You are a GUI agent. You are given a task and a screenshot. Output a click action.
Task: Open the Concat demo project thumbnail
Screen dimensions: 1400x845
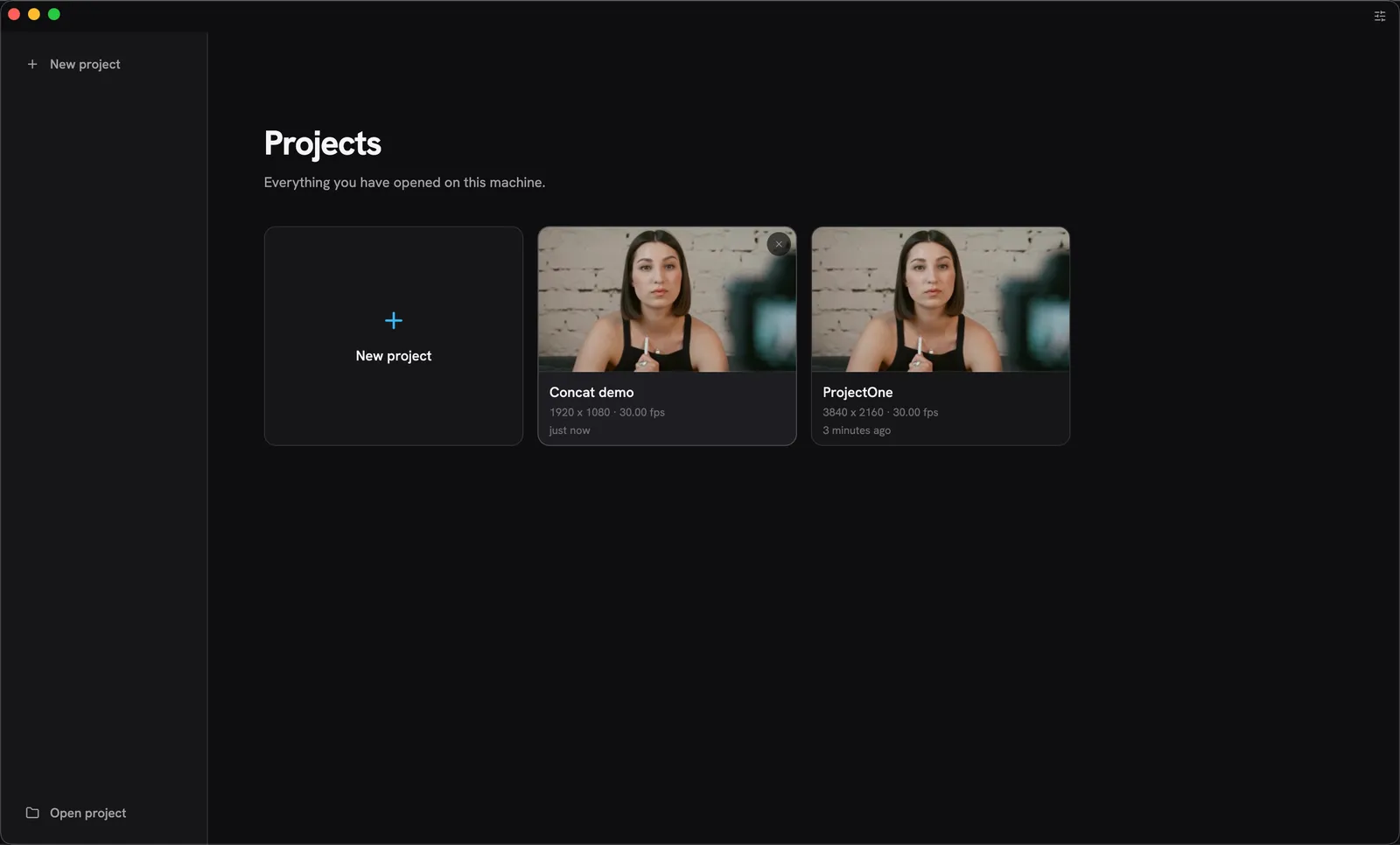(667, 299)
